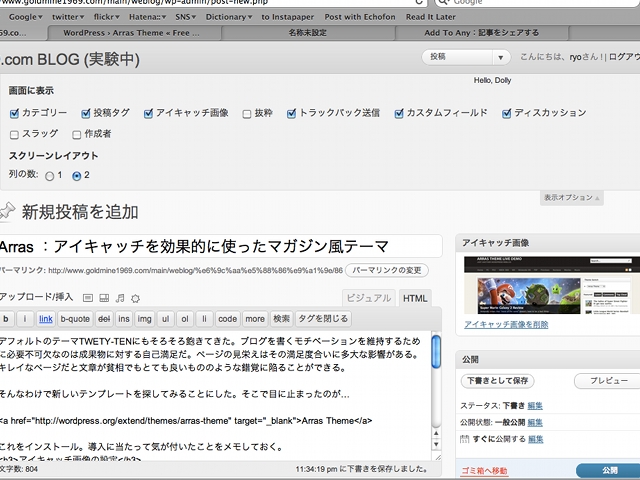This screenshot has width=640, height=480.
Task: Click 編集 link next to 公開状態
Action: pos(535,422)
